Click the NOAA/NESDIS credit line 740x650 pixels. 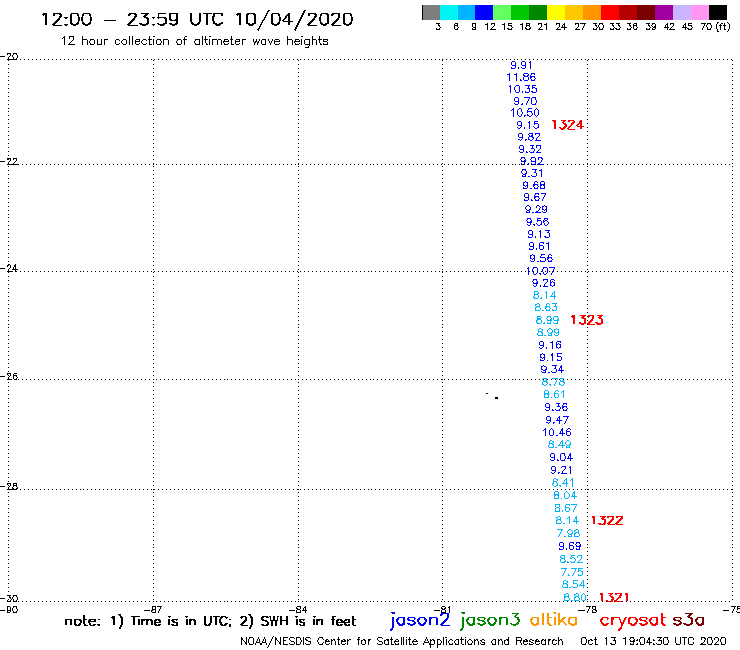tap(402, 642)
